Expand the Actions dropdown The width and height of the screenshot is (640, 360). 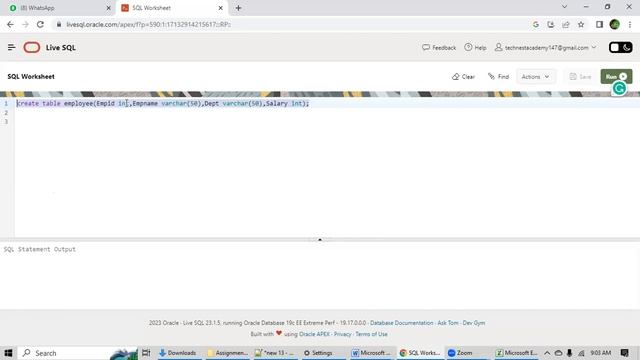point(536,76)
